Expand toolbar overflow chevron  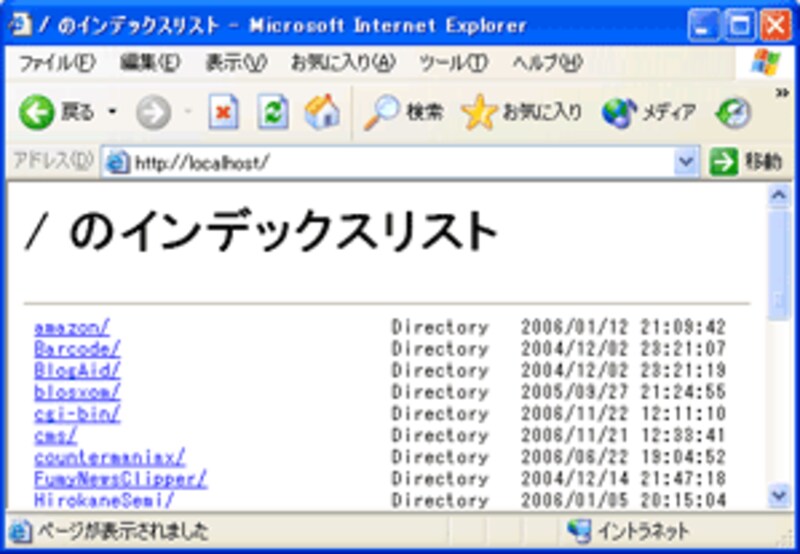(x=781, y=93)
